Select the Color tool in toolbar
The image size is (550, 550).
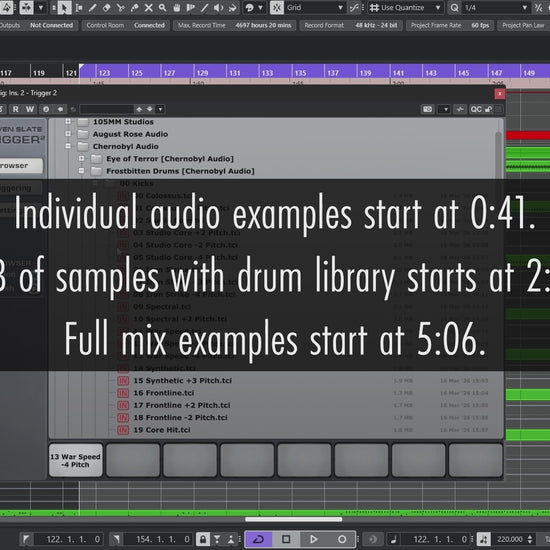pos(232,7)
